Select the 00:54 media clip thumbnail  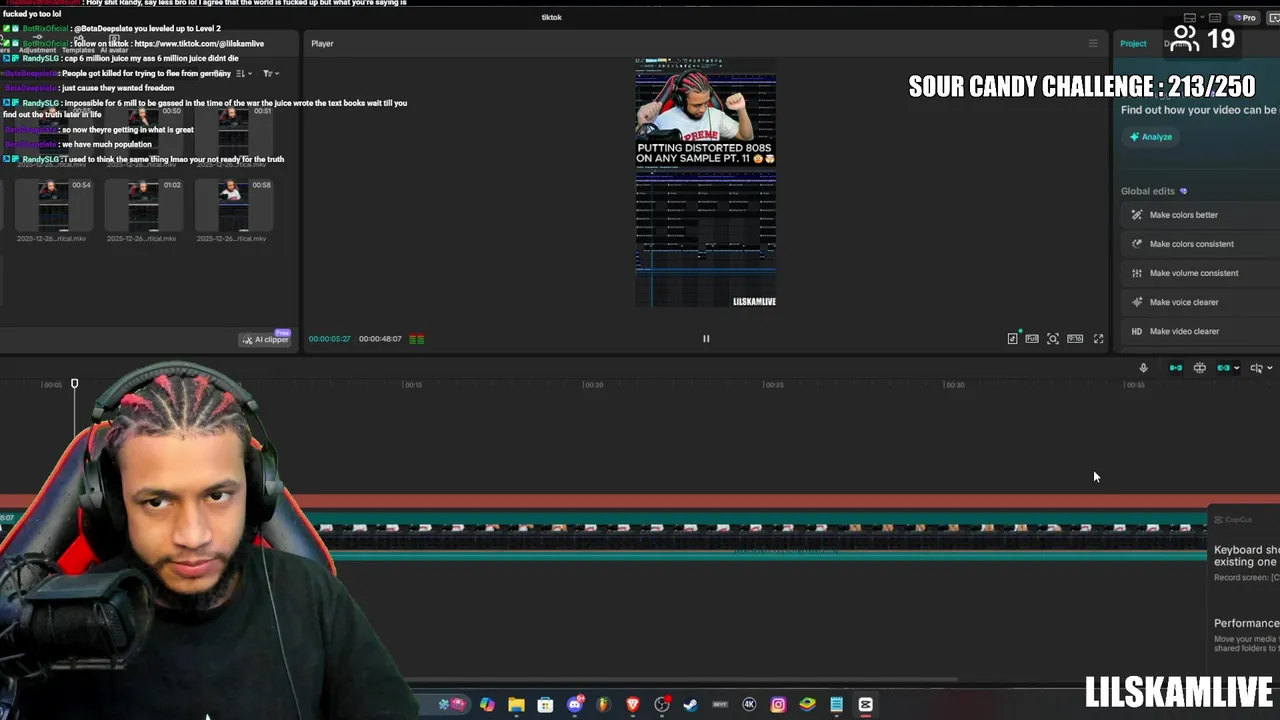coord(53,205)
